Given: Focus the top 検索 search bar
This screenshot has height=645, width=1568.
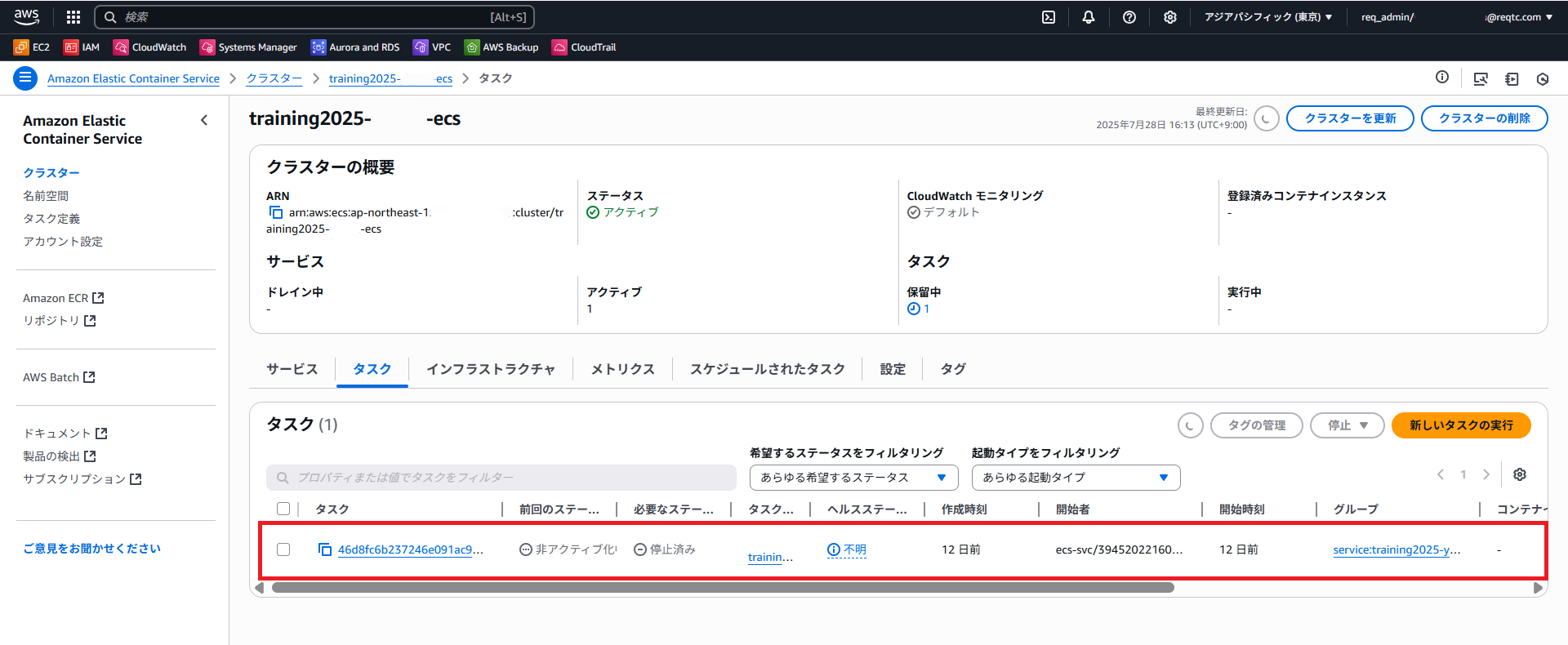Looking at the screenshot, I should [x=314, y=17].
